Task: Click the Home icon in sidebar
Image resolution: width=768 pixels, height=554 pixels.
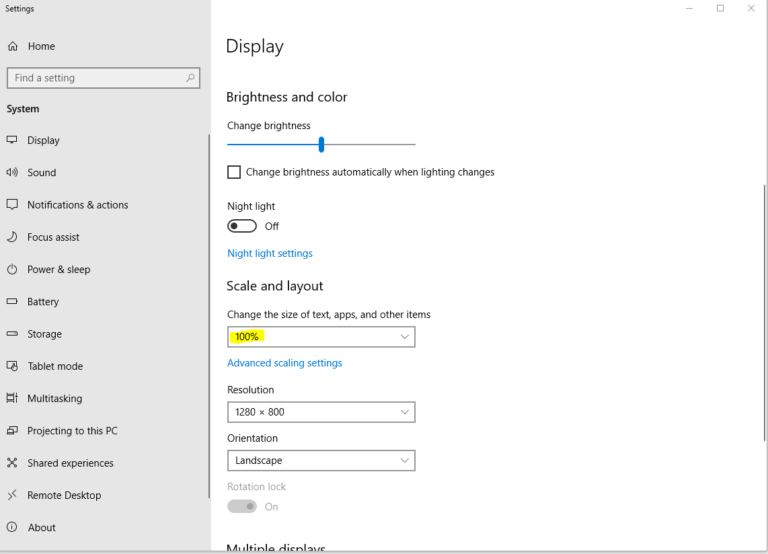Action: [x=13, y=46]
